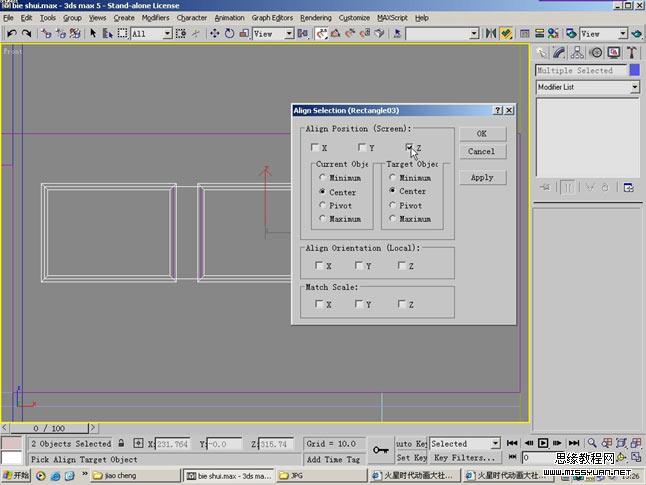
Task: Open the Schematic View toolbar icon
Action: pos(539,33)
